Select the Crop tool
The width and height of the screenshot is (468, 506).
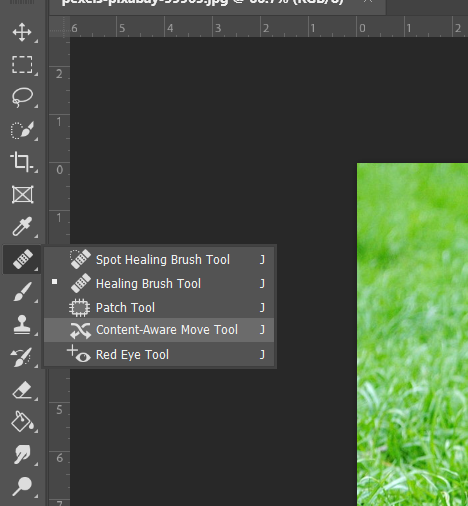pos(22,162)
